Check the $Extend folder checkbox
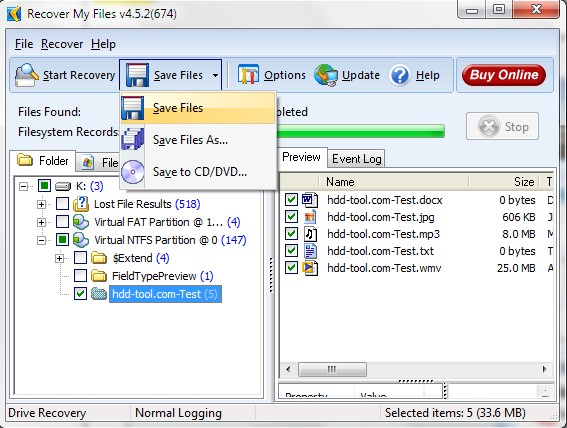The image size is (567, 428). (x=80, y=258)
